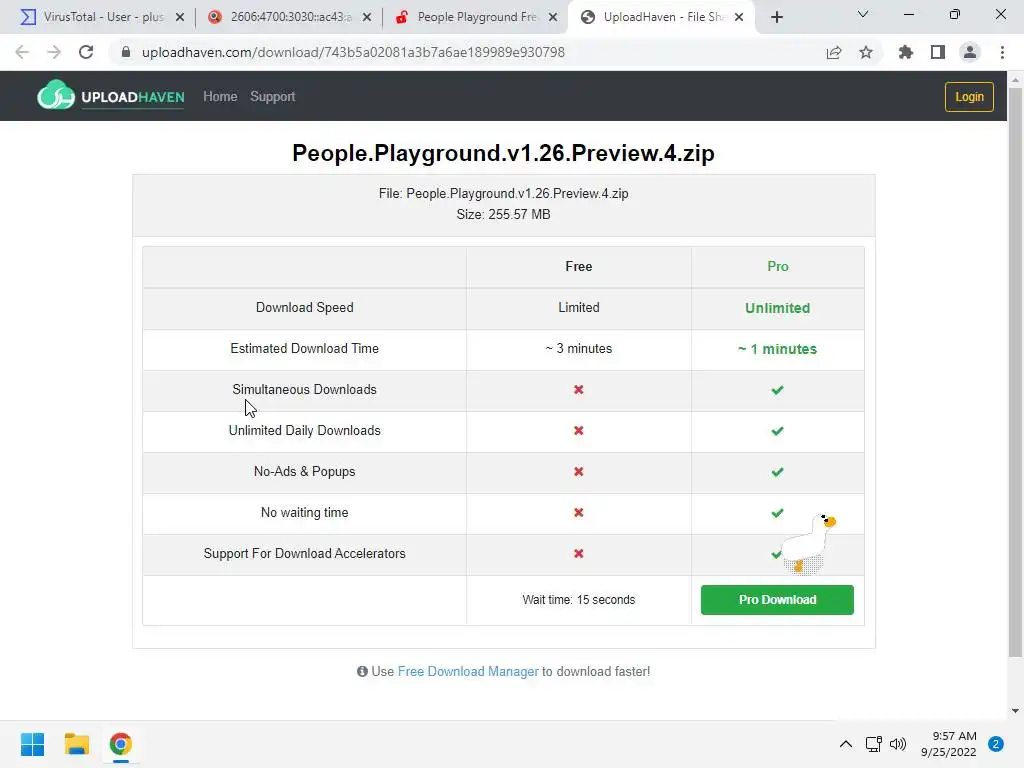Click the address bar URL
This screenshot has width=1024, height=768.
[x=353, y=52]
